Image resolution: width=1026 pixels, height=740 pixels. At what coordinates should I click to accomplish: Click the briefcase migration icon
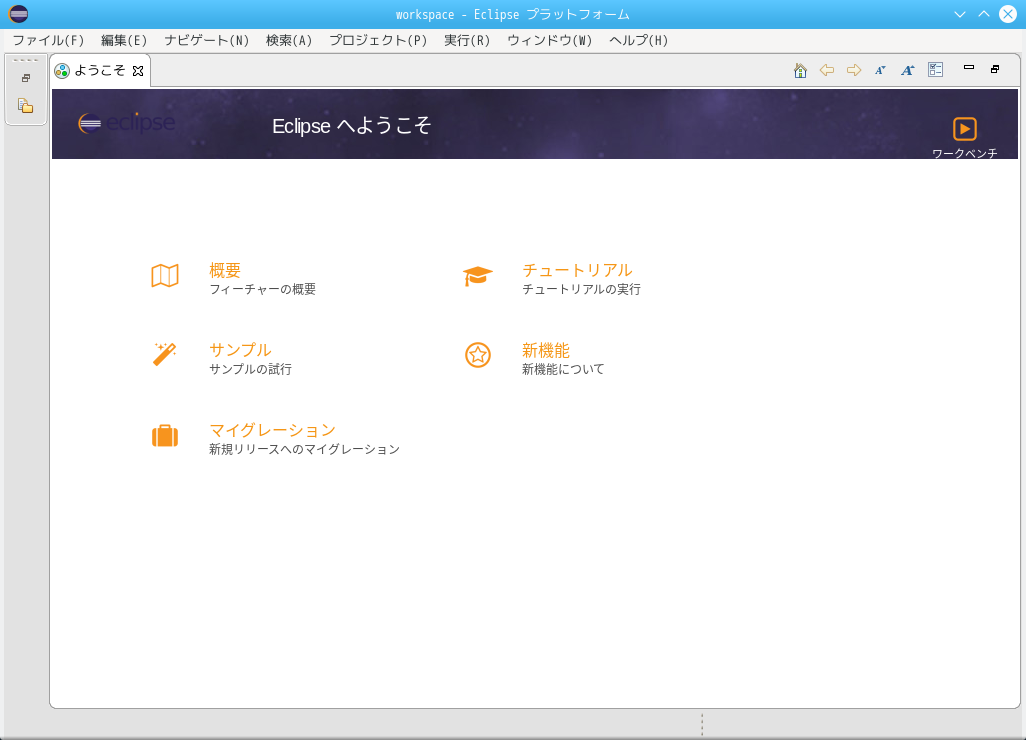pos(165,435)
